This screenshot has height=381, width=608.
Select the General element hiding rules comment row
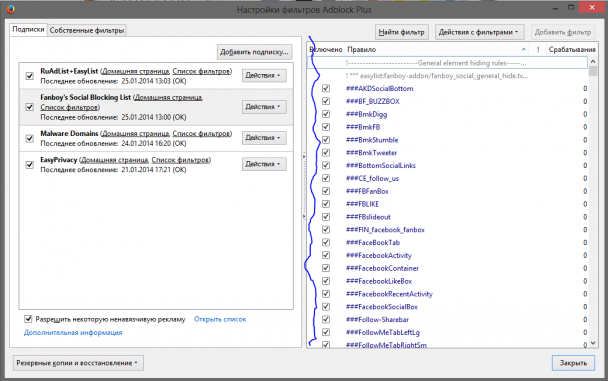448,63
